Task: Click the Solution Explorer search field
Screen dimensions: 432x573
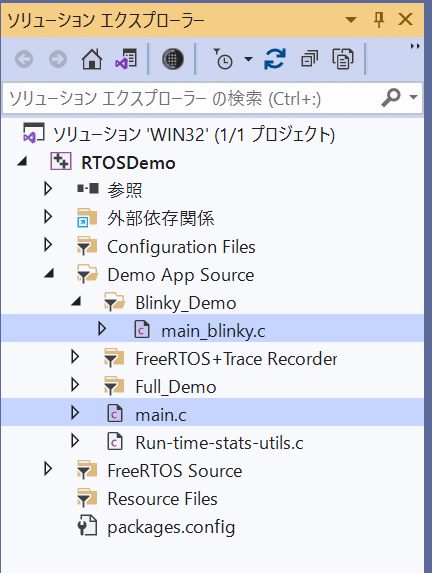Action: (x=190, y=99)
